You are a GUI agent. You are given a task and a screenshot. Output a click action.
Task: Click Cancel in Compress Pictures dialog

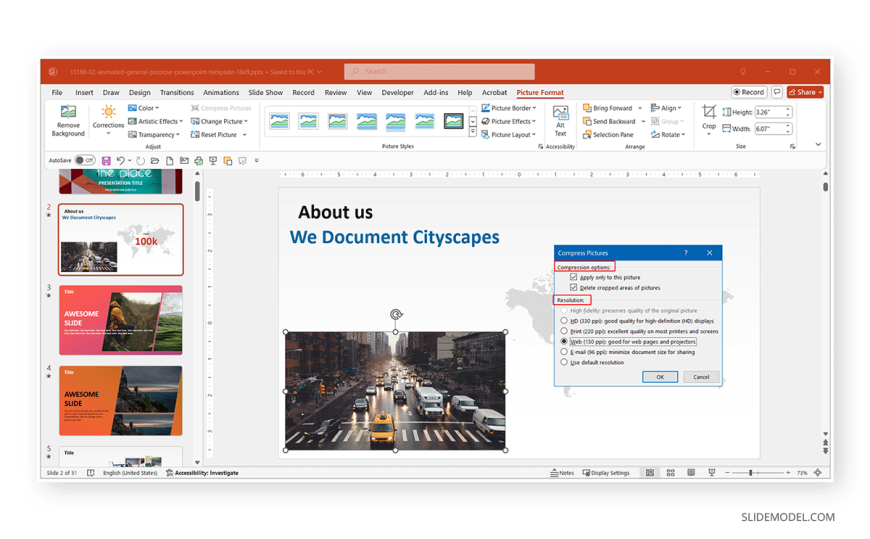(x=701, y=377)
